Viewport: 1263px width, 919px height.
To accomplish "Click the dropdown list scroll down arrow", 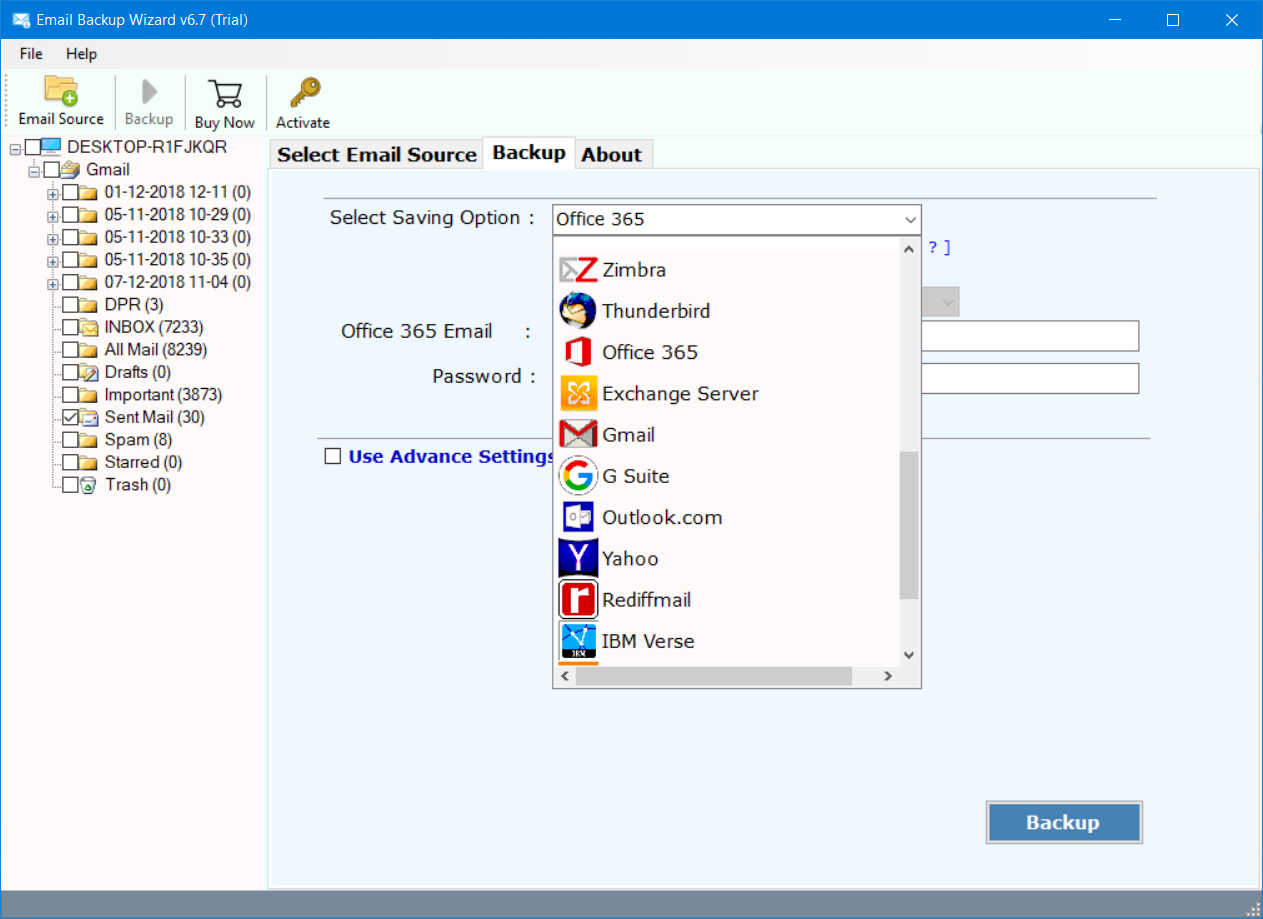I will (909, 655).
